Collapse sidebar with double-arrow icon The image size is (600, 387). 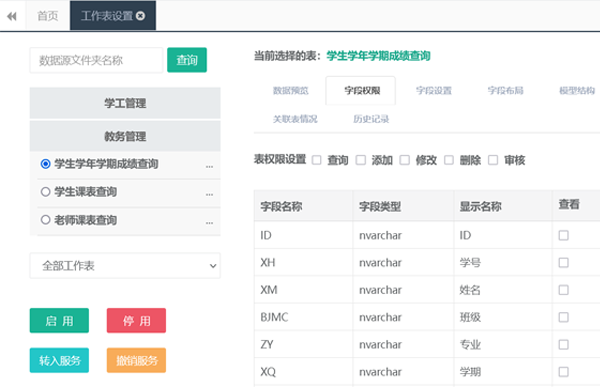[12, 16]
